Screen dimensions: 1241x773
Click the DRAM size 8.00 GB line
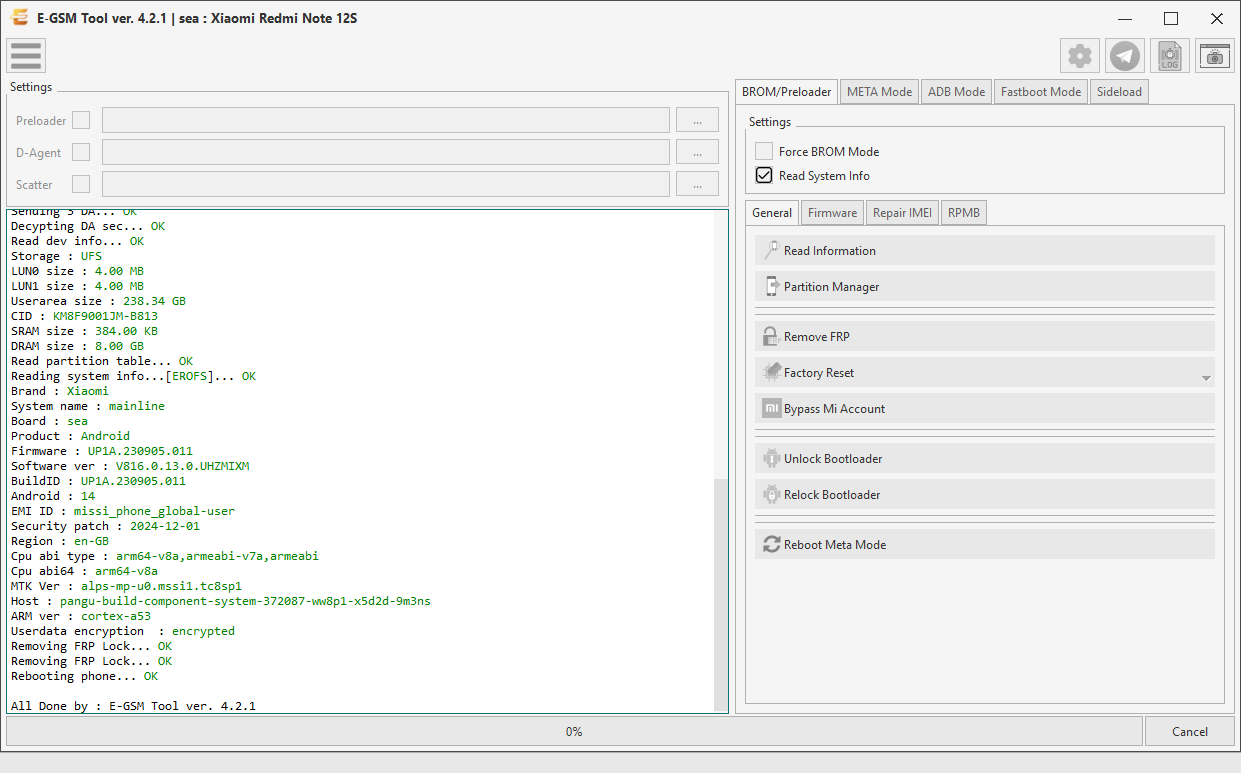coord(77,346)
